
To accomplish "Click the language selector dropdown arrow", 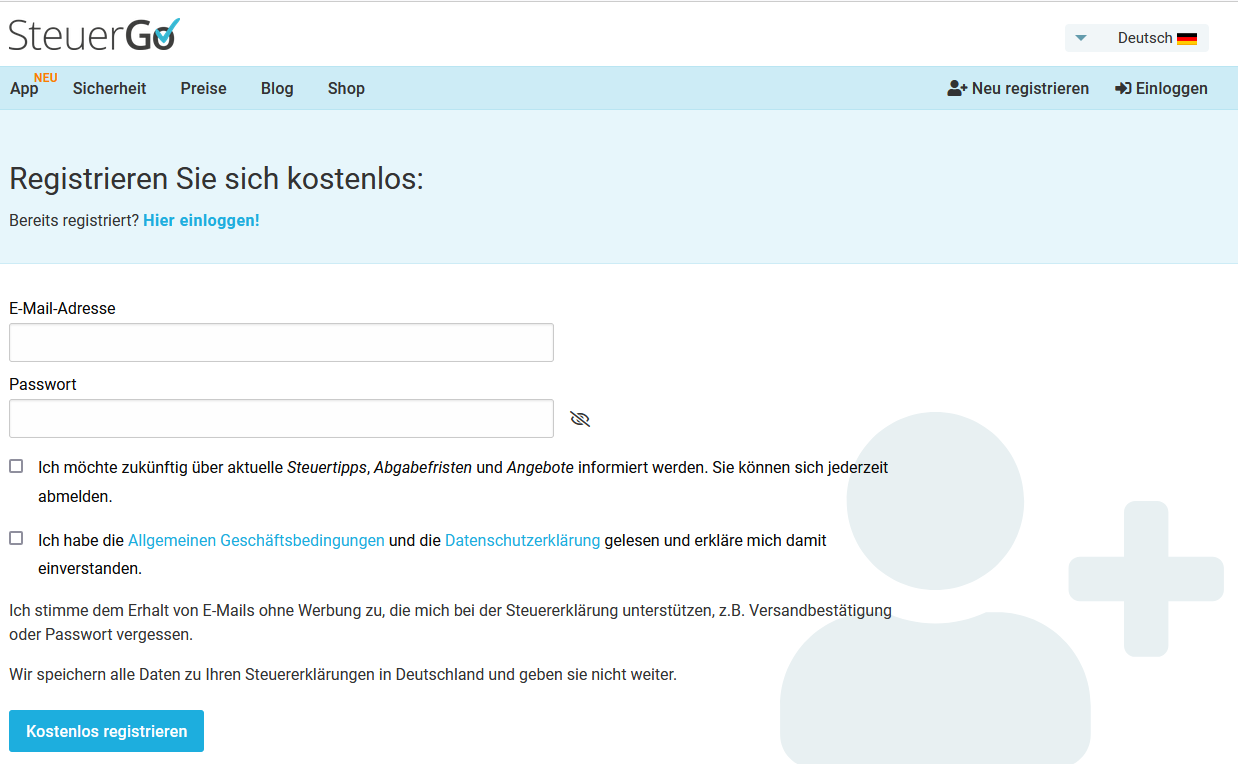I will point(1080,38).
